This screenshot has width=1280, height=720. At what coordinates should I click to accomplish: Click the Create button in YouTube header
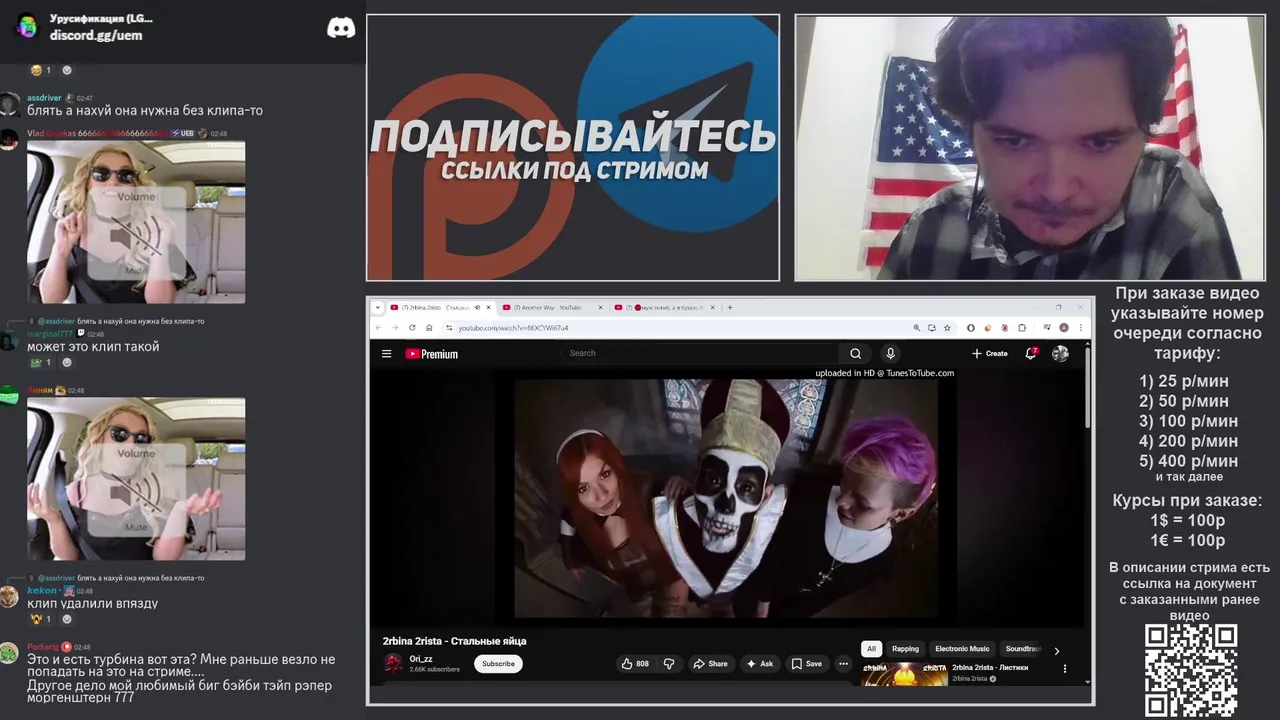(989, 353)
